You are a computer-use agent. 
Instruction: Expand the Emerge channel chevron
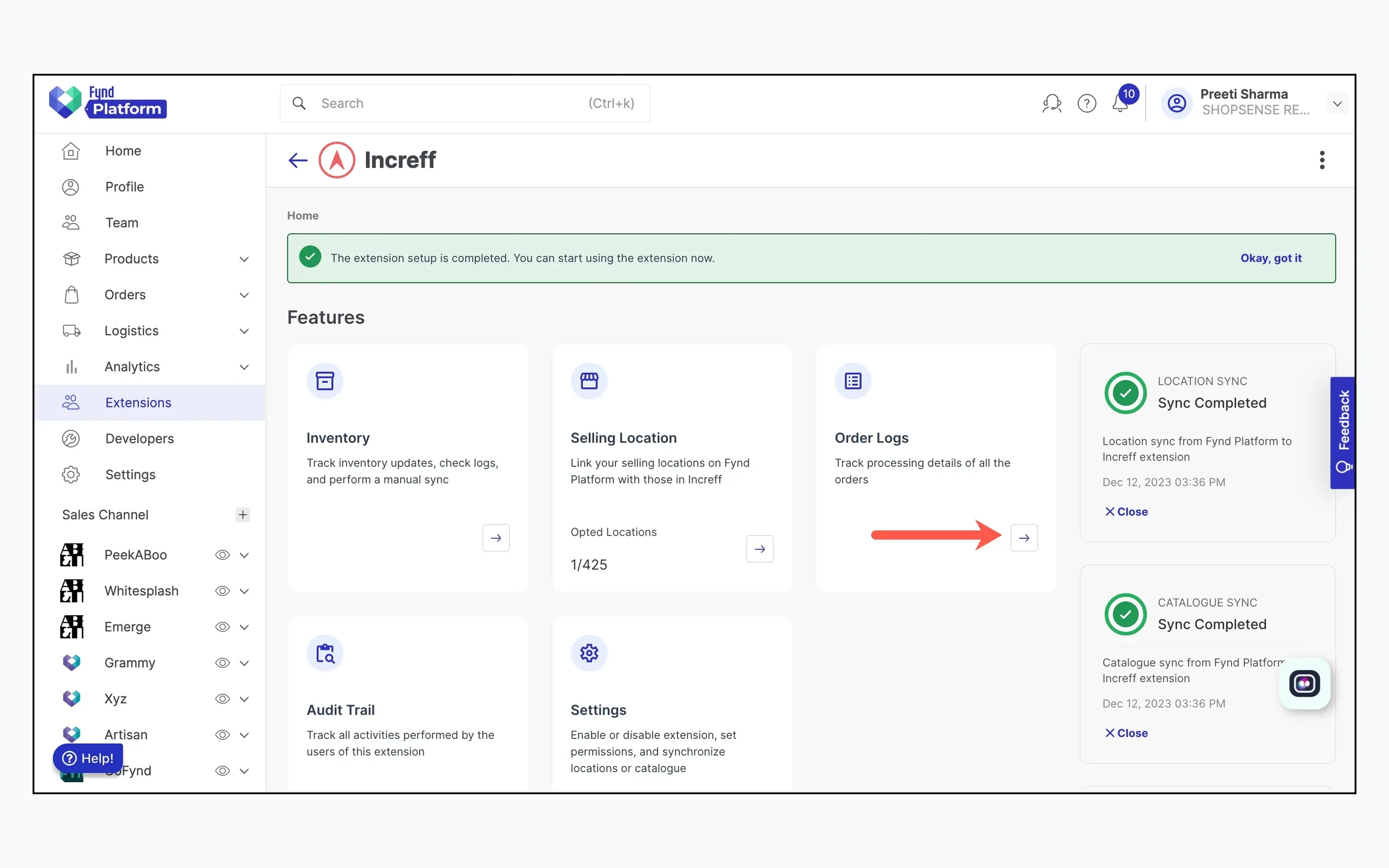point(244,627)
